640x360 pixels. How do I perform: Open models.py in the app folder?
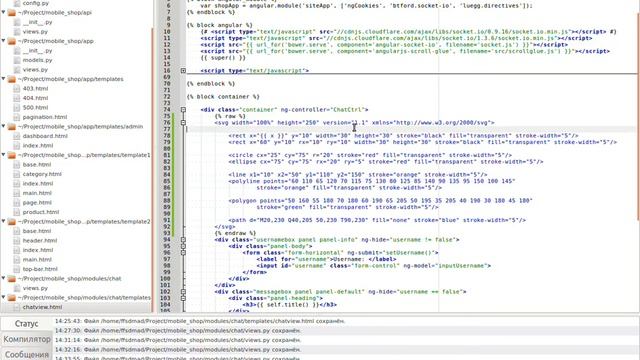coord(38,60)
